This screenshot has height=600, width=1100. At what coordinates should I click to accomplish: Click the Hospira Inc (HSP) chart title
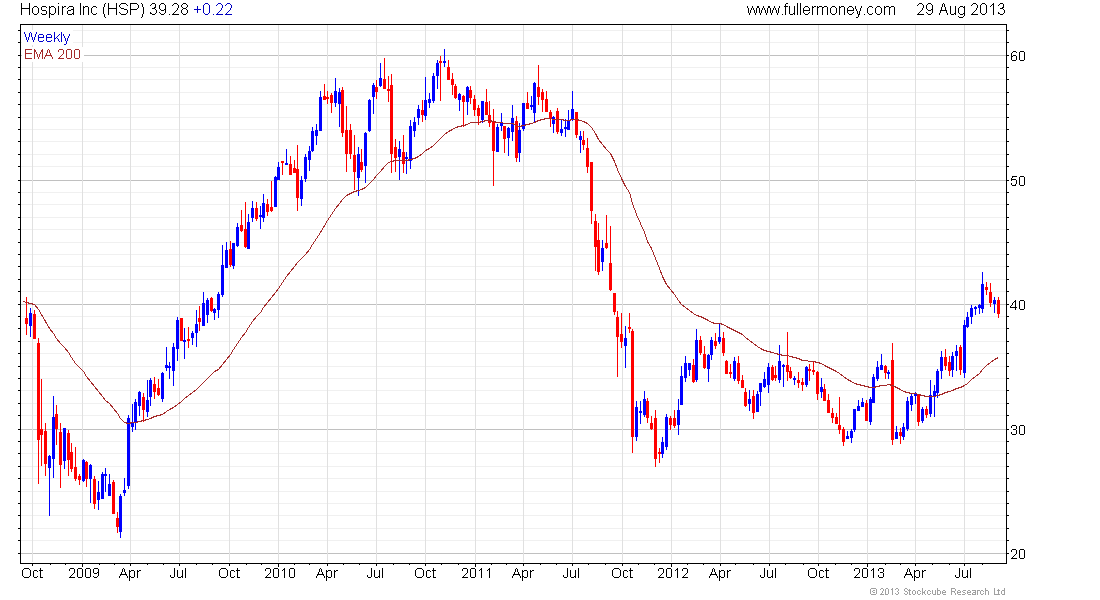click(82, 10)
